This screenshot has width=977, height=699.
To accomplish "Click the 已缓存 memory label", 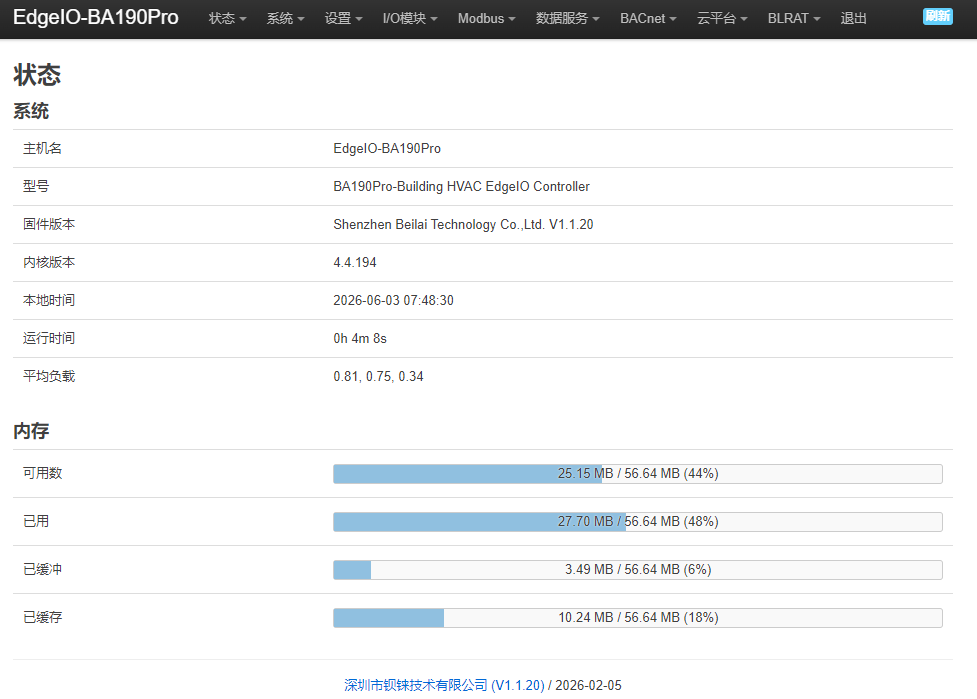I will coord(42,617).
